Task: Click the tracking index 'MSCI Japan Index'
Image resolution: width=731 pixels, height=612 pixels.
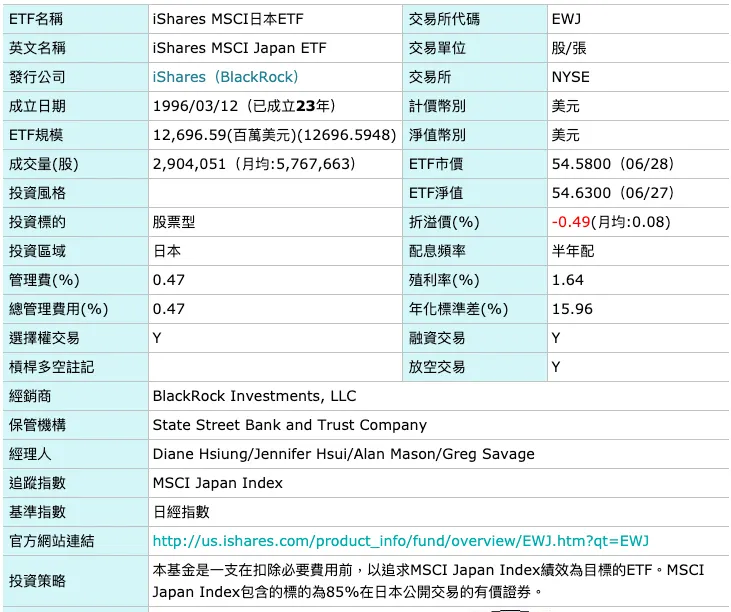Action: coord(218,483)
